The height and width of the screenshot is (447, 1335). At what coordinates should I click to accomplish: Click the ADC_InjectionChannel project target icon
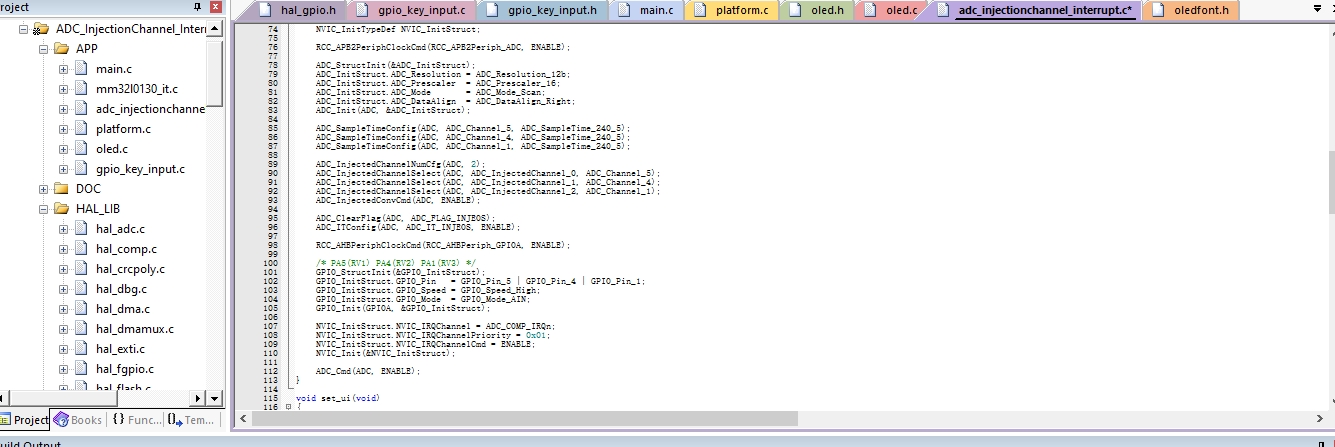(x=40, y=29)
